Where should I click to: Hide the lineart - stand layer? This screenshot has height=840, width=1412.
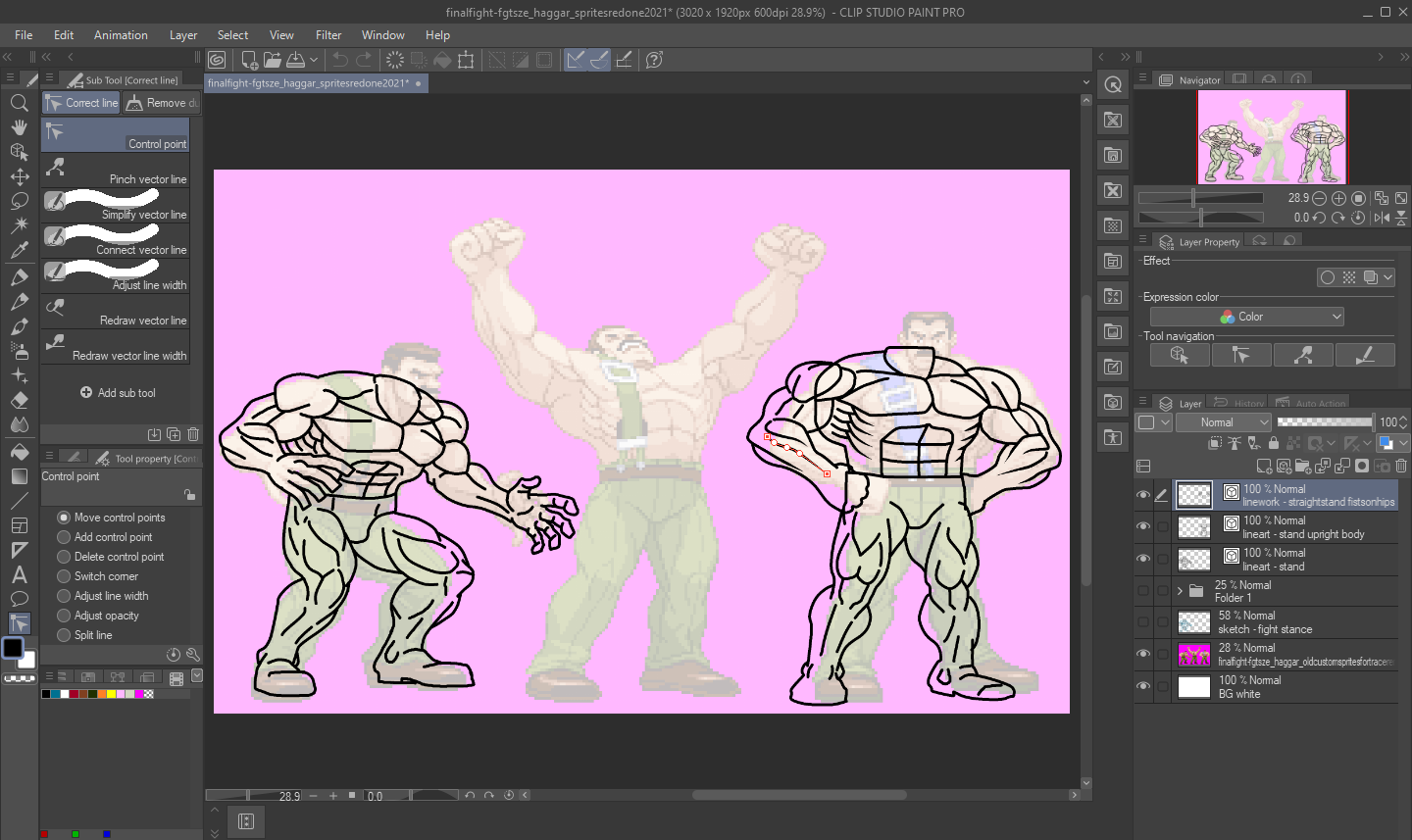[x=1142, y=559]
